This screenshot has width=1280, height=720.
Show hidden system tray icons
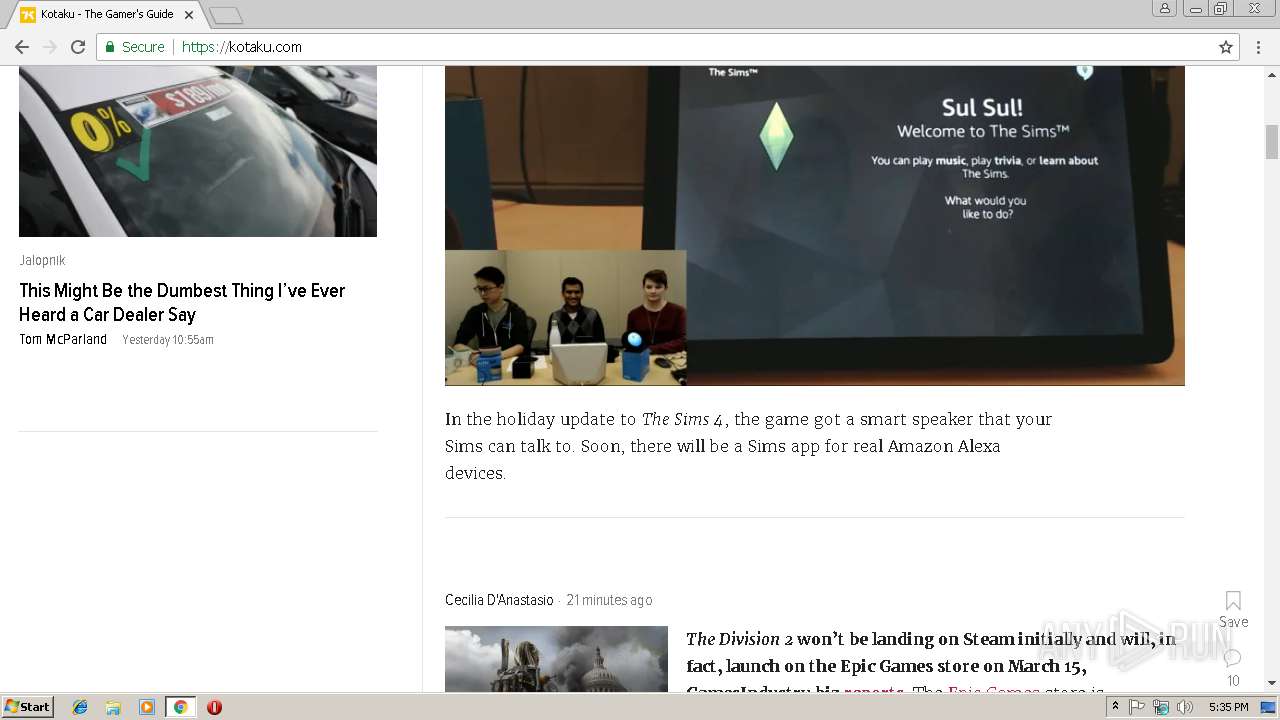1115,707
